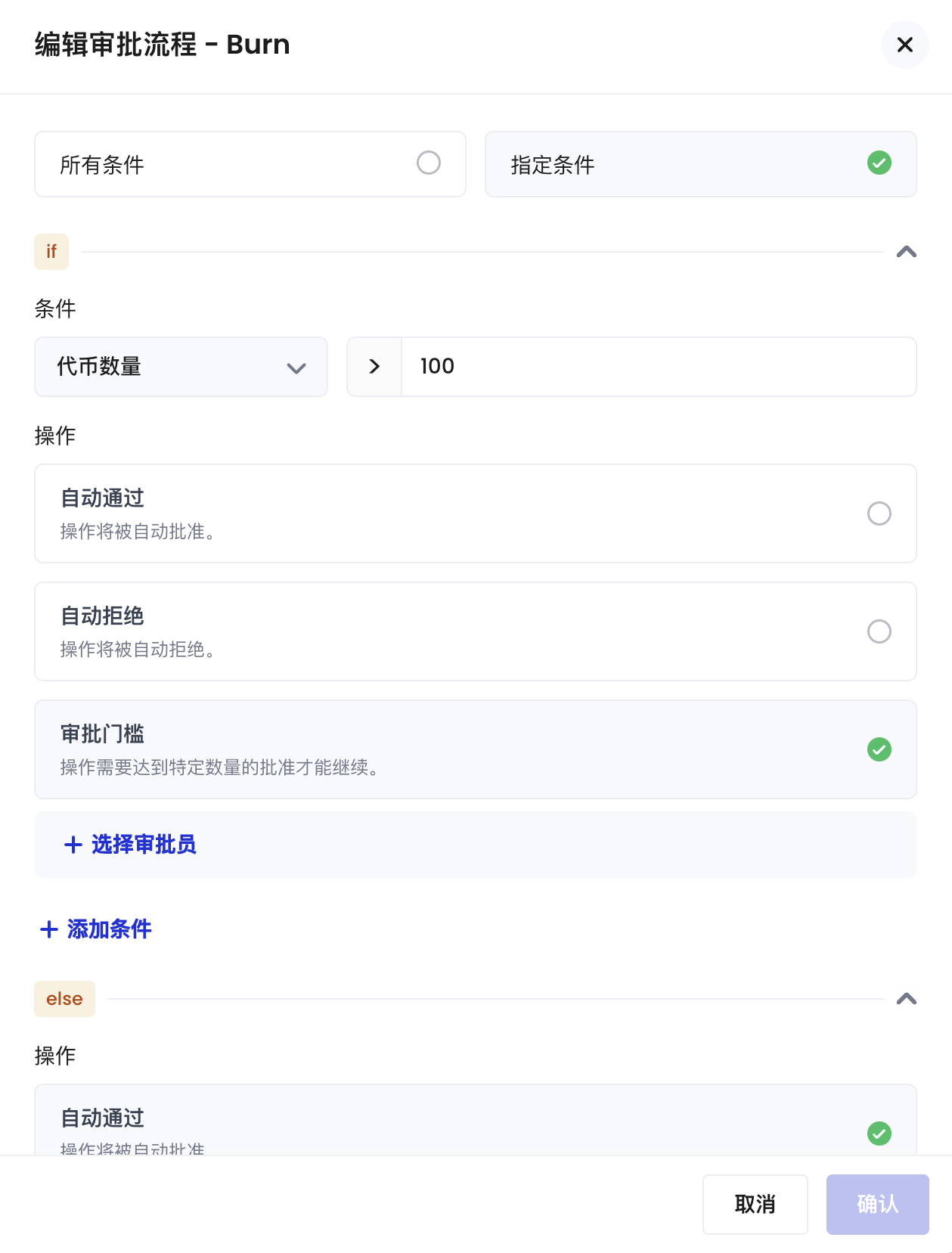
Task: Click the green checkmark in else 自动通过
Action: click(879, 1134)
